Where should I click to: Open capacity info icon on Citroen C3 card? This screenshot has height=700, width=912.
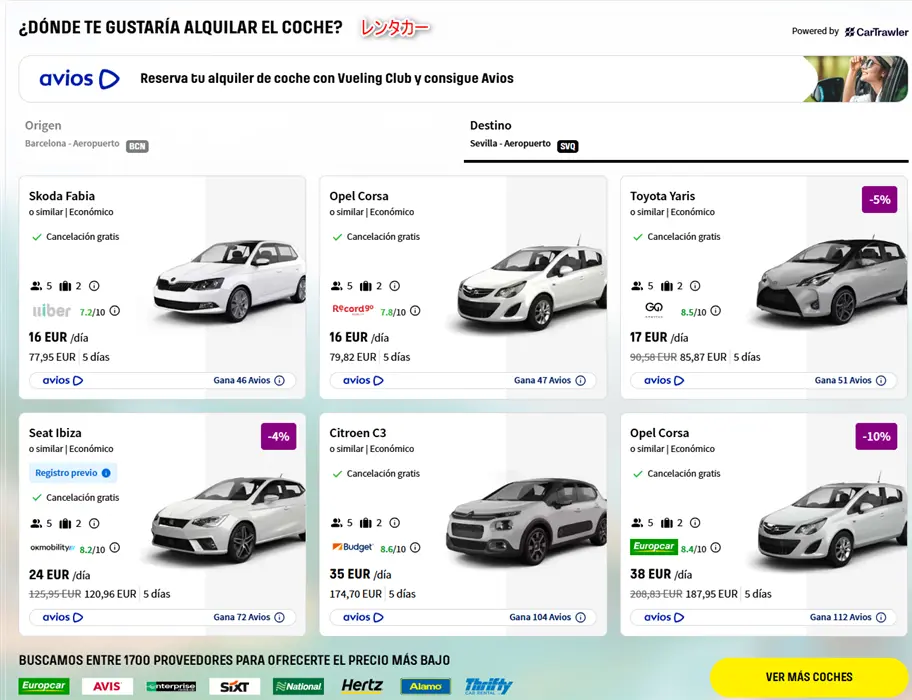(x=394, y=523)
